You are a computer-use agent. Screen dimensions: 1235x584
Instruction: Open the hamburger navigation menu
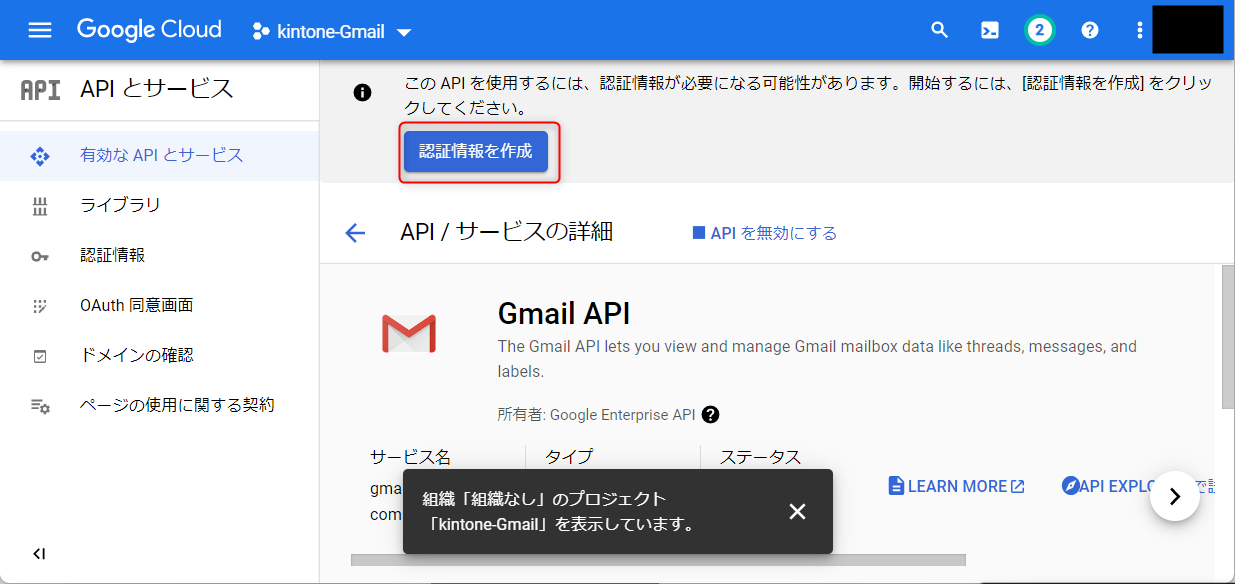tap(40, 30)
